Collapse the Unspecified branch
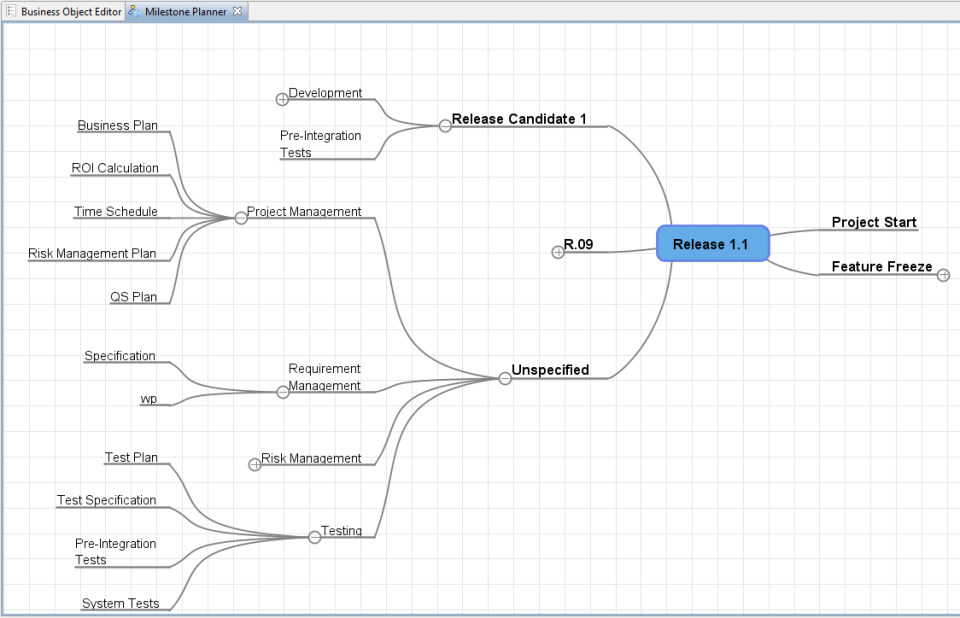Viewport: 960px width, 618px height. click(504, 379)
